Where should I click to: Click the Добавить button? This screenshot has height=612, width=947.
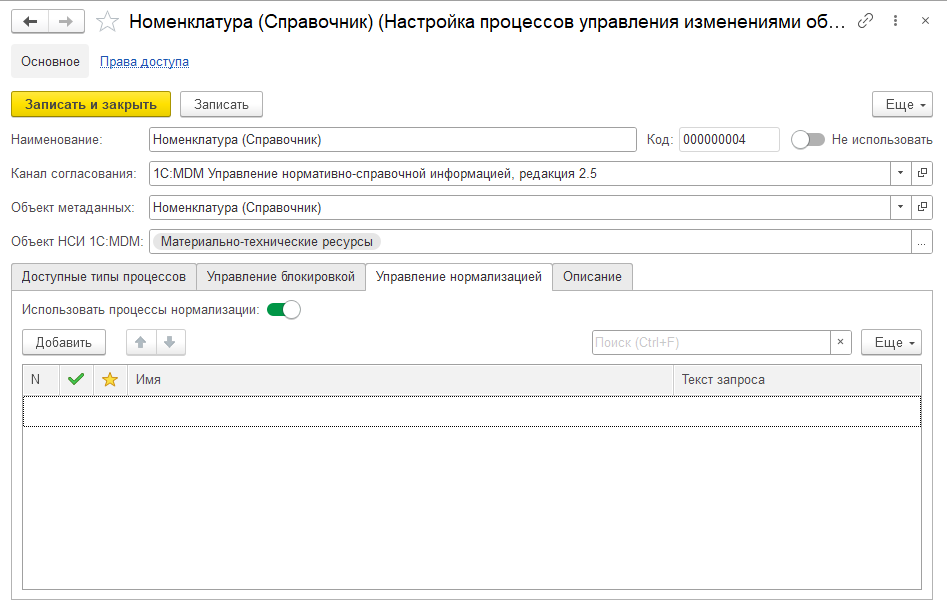[x=64, y=343]
